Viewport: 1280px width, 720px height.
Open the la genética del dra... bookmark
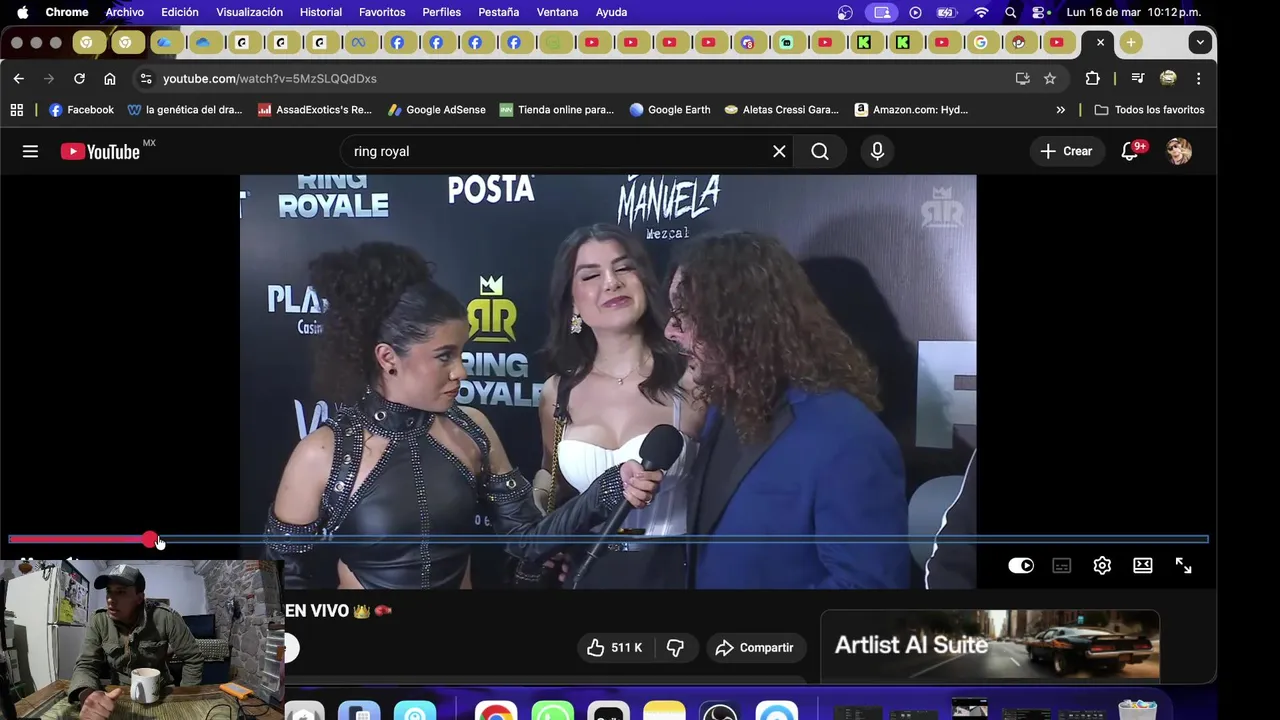(x=185, y=110)
